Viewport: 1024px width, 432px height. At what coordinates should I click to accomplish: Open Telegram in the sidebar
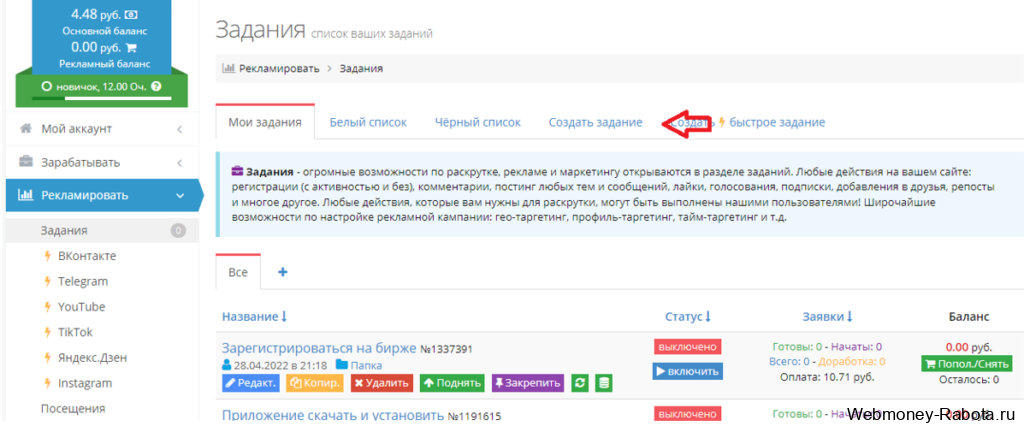[83, 281]
